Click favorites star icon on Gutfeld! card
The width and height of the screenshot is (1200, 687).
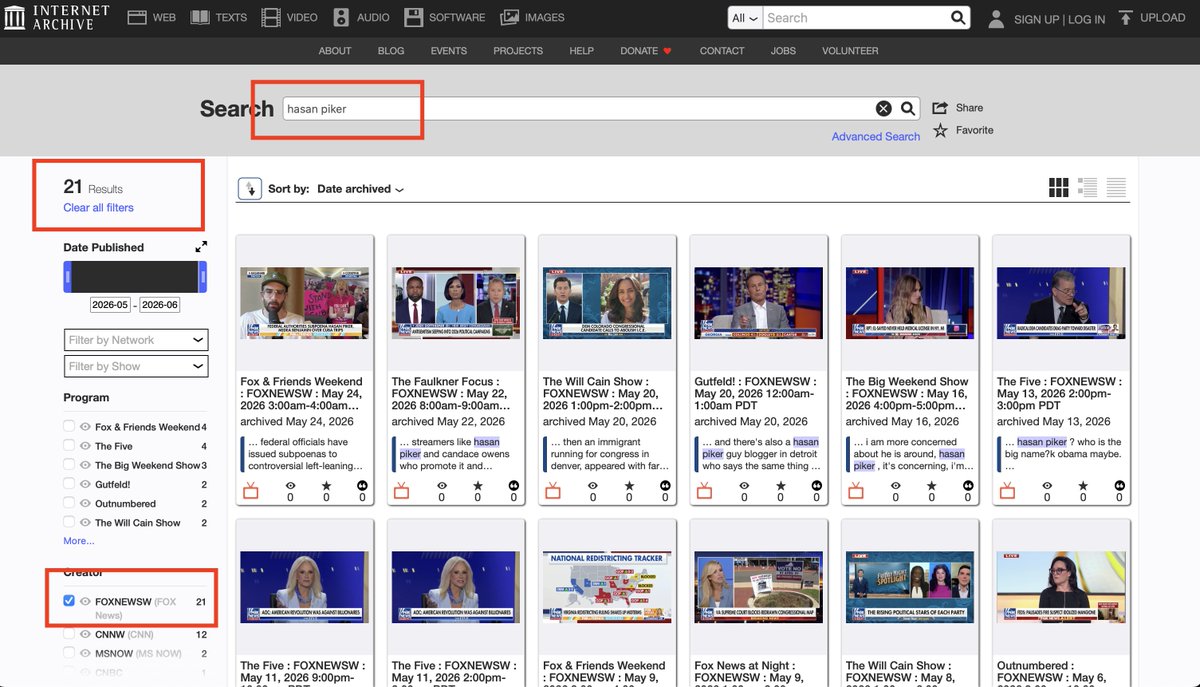[x=780, y=486]
